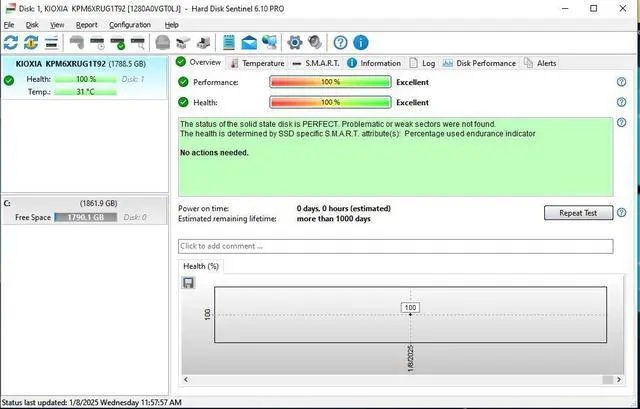Click the 'Click to add comment' field
The width and height of the screenshot is (640, 409).
point(396,246)
